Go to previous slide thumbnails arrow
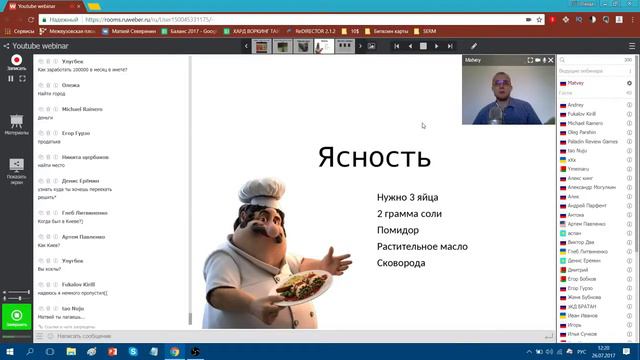Viewport: 640px width, 360px height. (x=246, y=46)
